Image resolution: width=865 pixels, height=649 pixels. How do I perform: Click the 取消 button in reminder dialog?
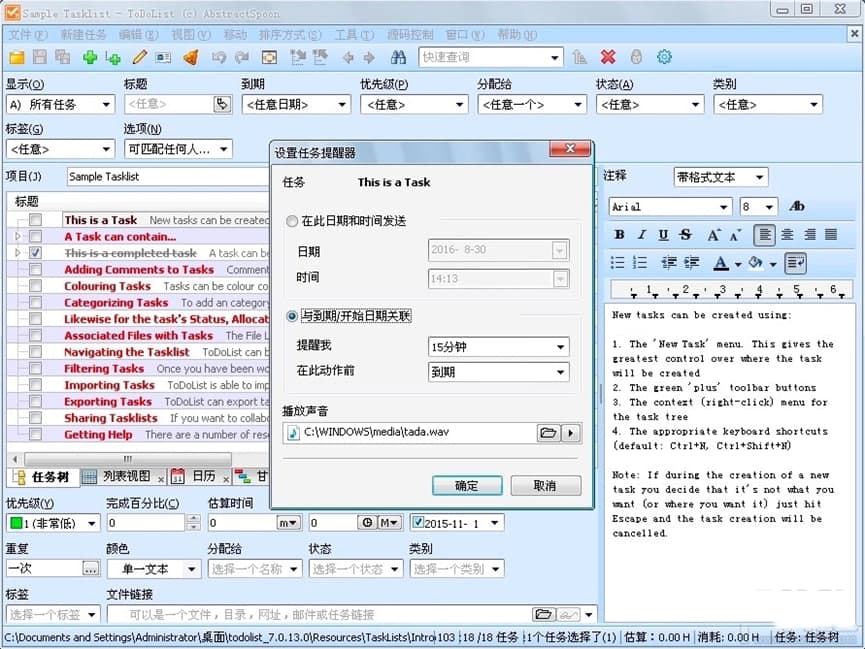546,486
